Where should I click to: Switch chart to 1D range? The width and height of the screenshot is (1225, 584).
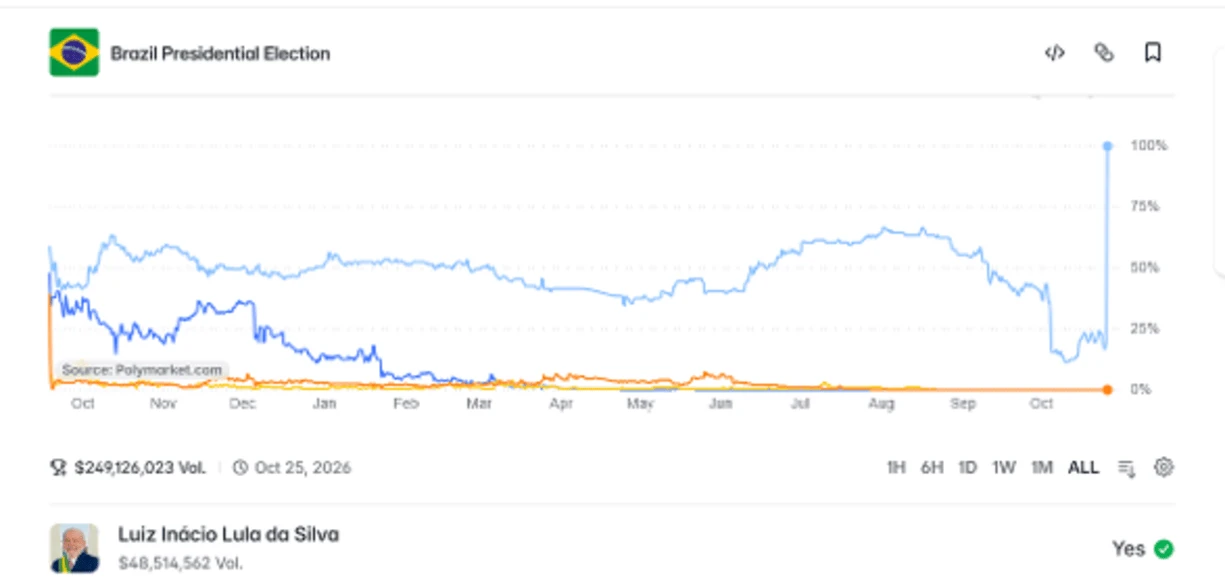point(967,467)
